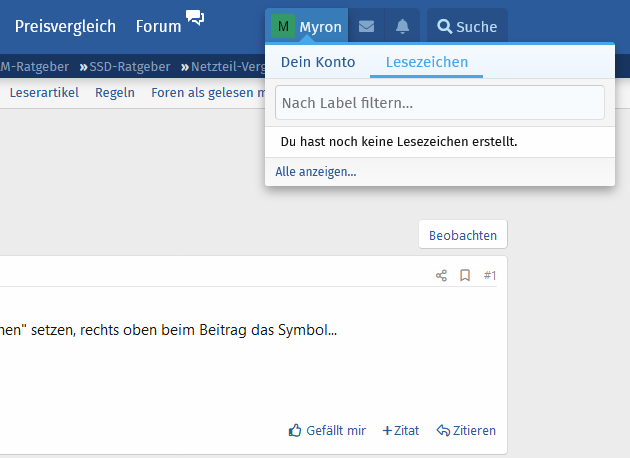630x458 pixels.
Task: Open the Netzteil link in subnavigation
Action: coord(228,66)
